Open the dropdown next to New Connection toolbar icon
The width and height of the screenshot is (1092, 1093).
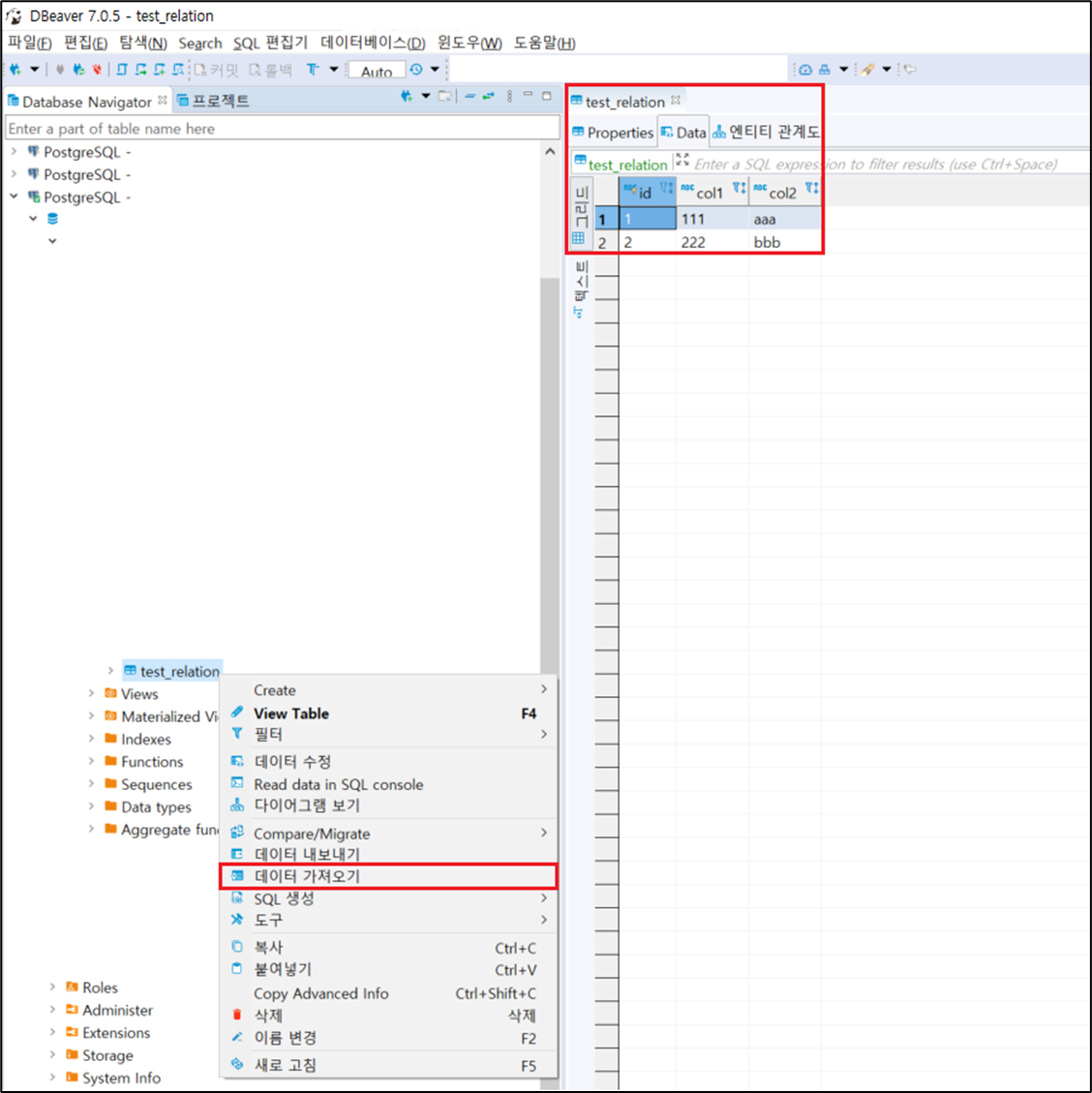(x=34, y=69)
